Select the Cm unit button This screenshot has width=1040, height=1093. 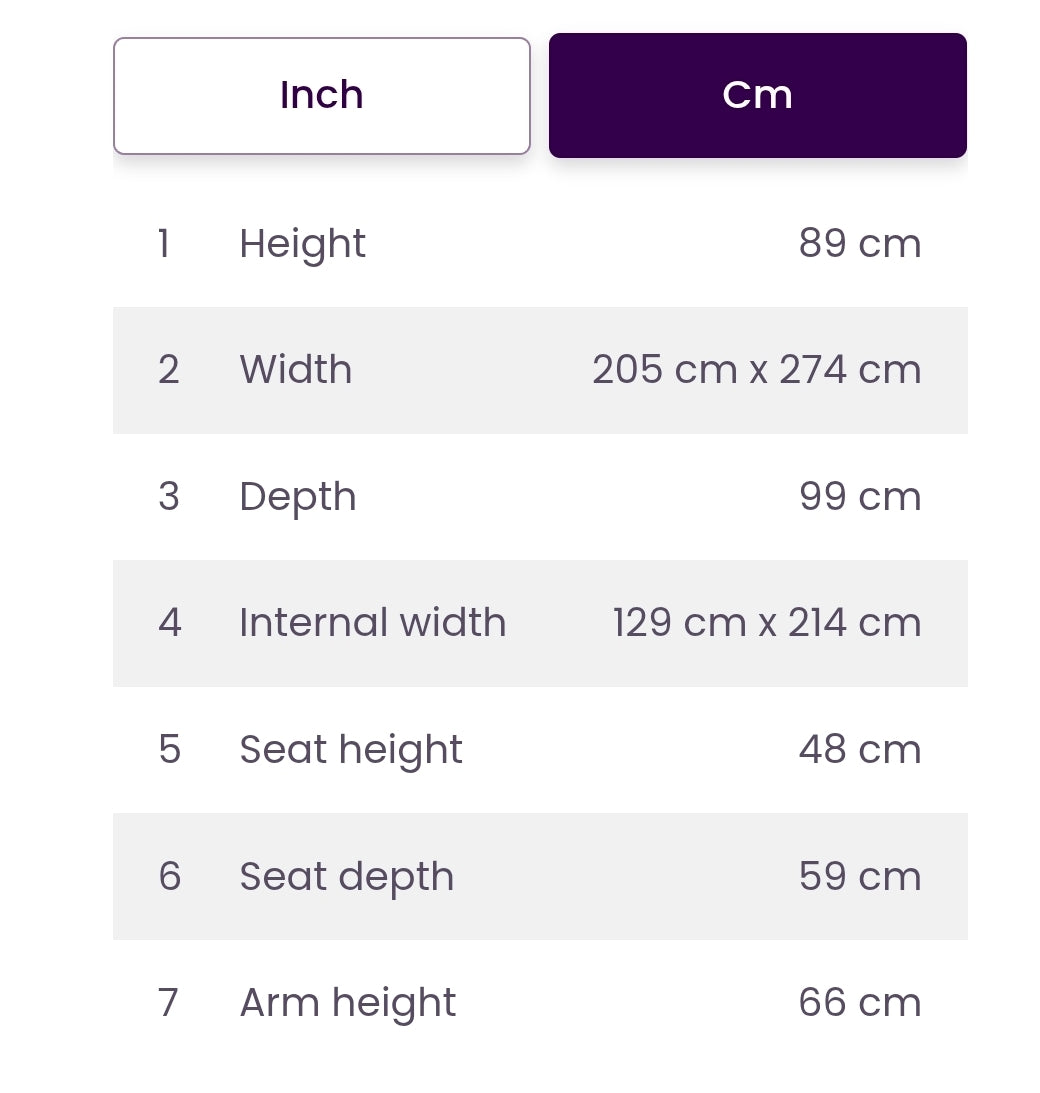[758, 95]
